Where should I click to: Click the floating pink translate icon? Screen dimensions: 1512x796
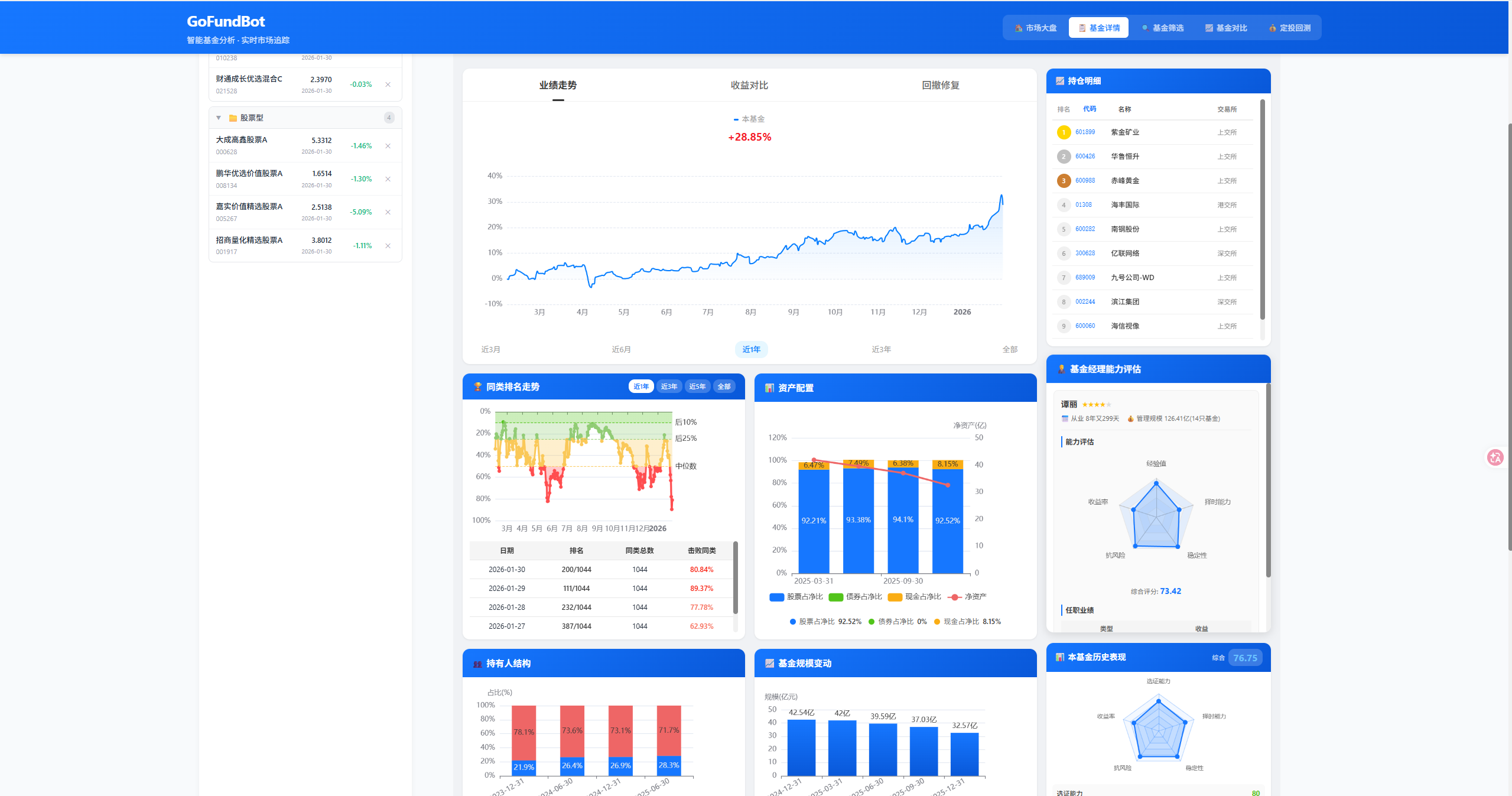click(1495, 457)
